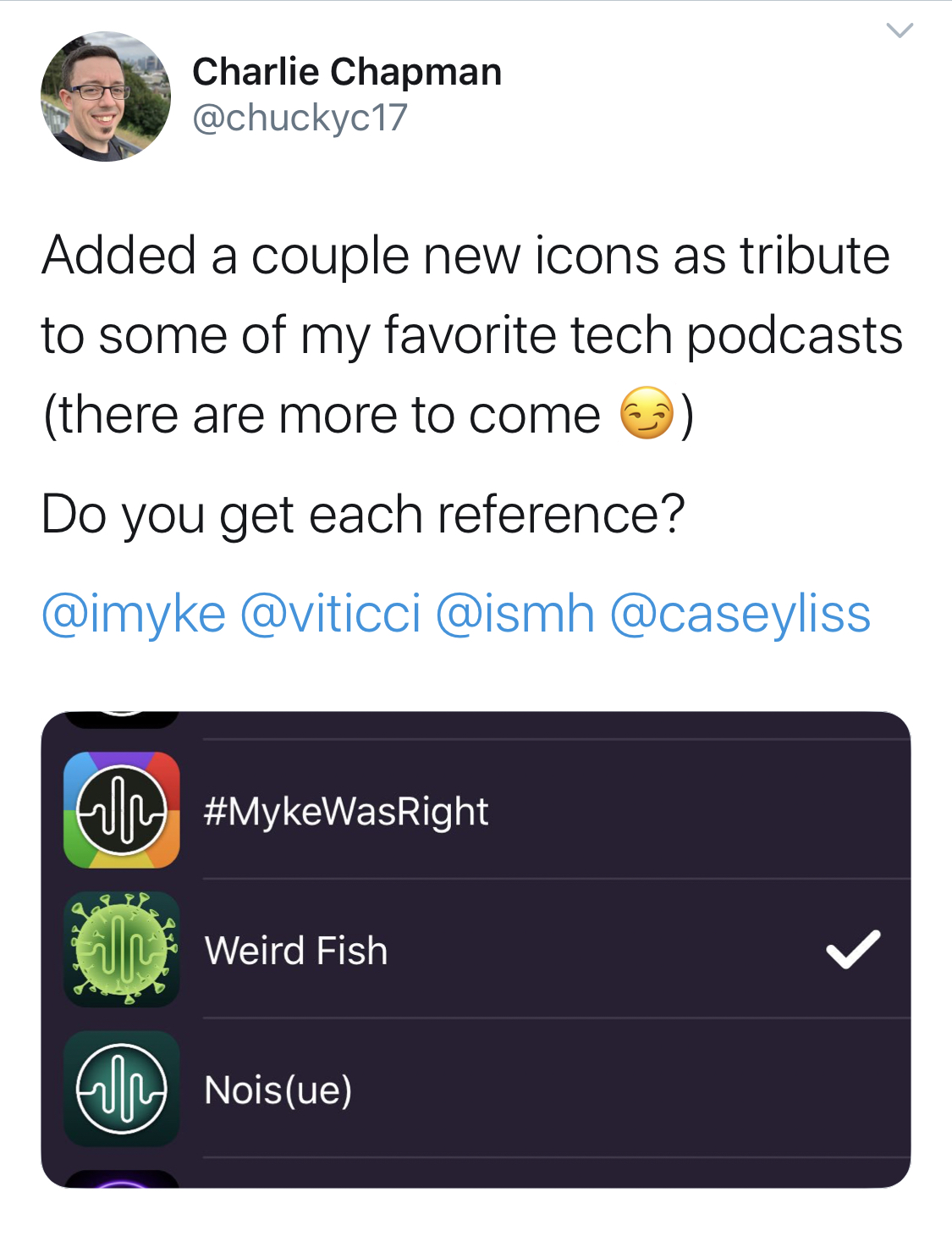Viewport: 952px width, 1236px height.
Task: Select the partially visible purple icon at bottom
Action: 122,1178
